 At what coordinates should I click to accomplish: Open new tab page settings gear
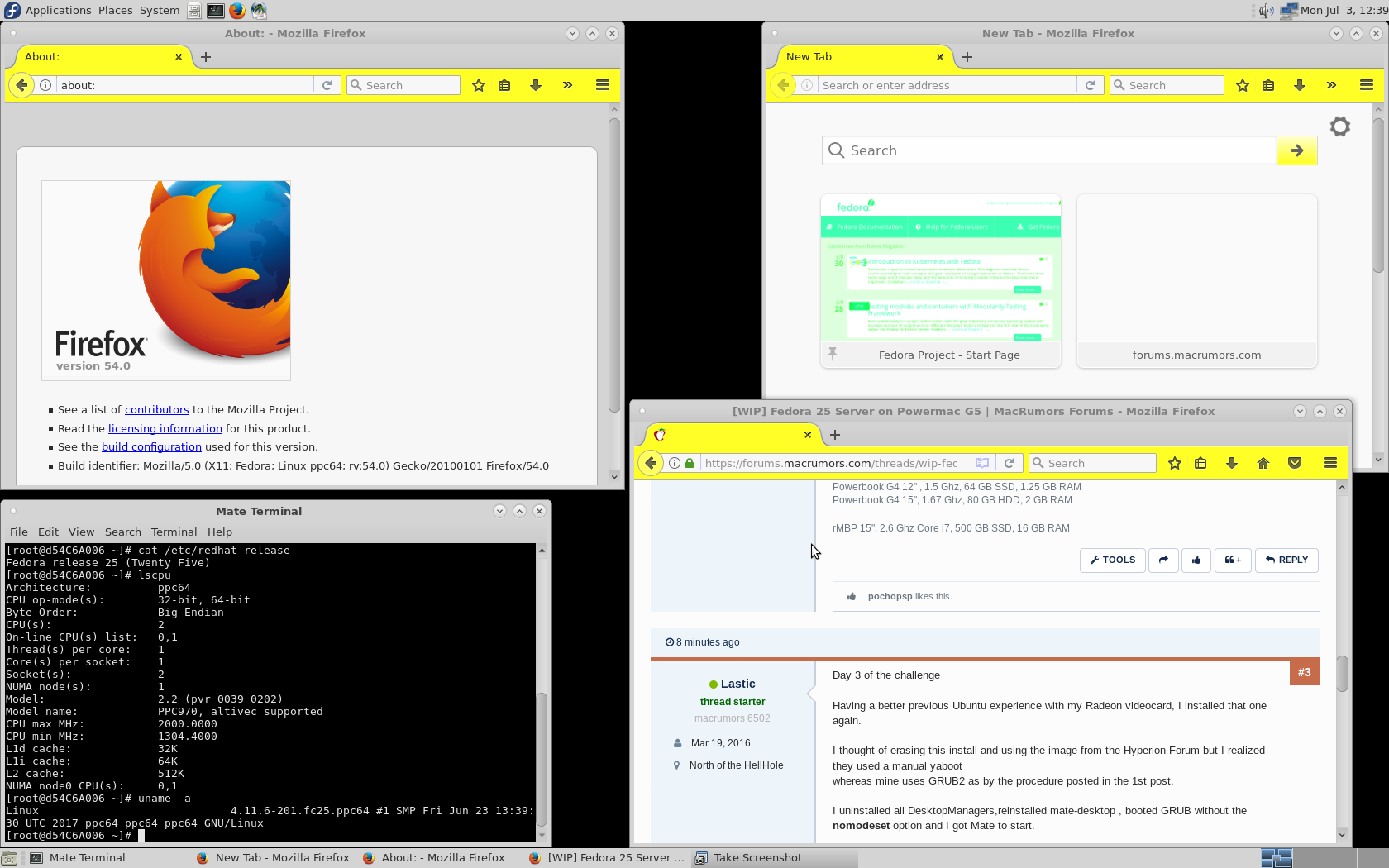click(1340, 126)
